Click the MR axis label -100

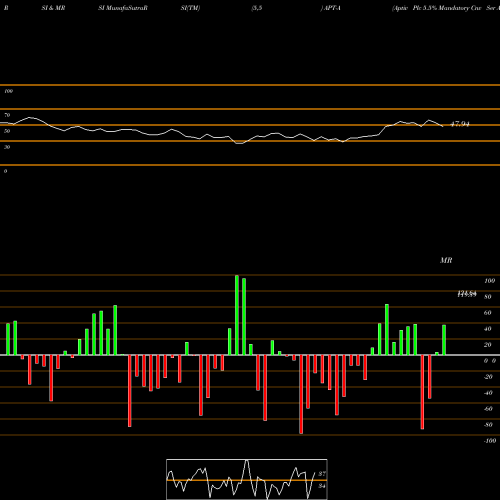[490, 441]
